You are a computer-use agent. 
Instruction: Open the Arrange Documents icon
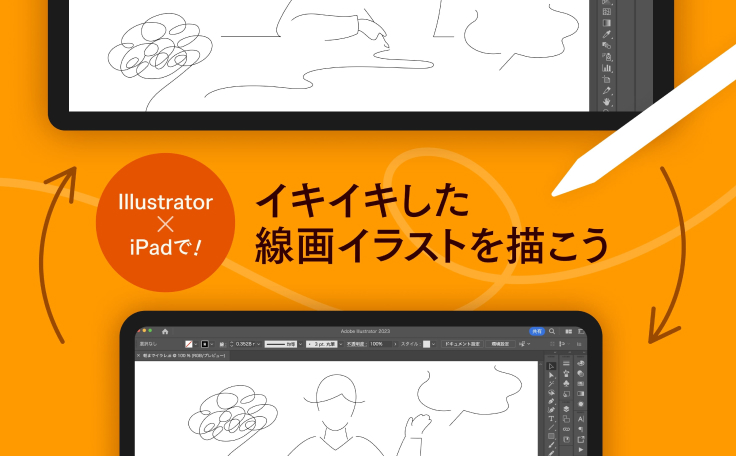568,332
